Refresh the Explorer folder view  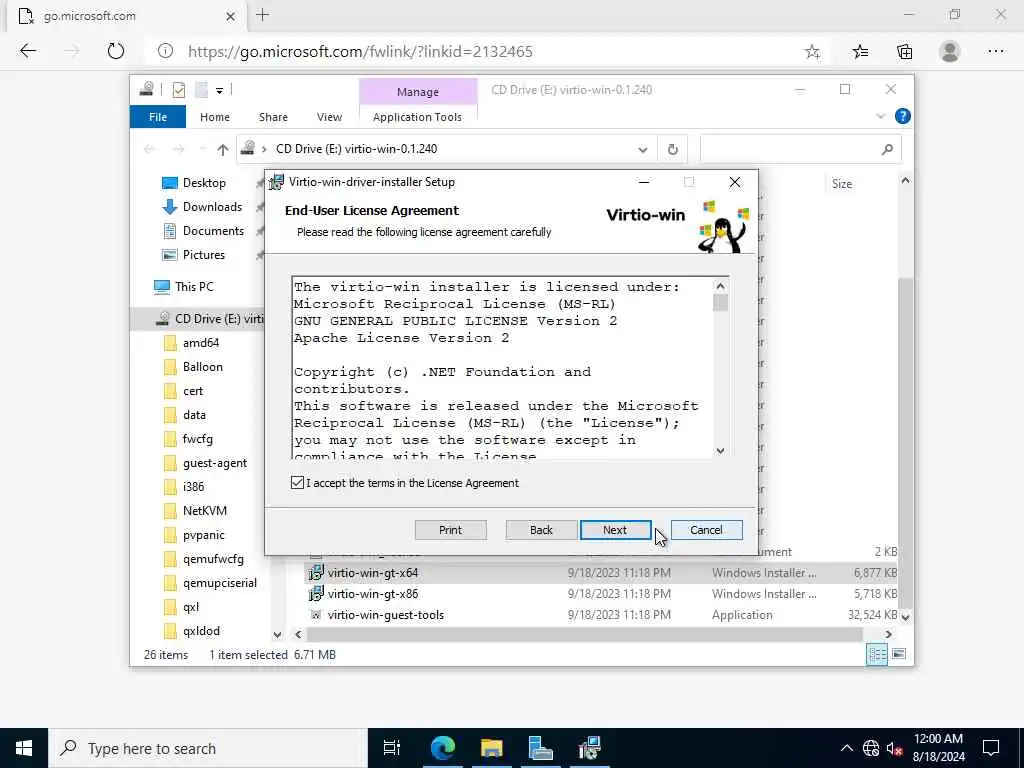pyautogui.click(x=673, y=150)
